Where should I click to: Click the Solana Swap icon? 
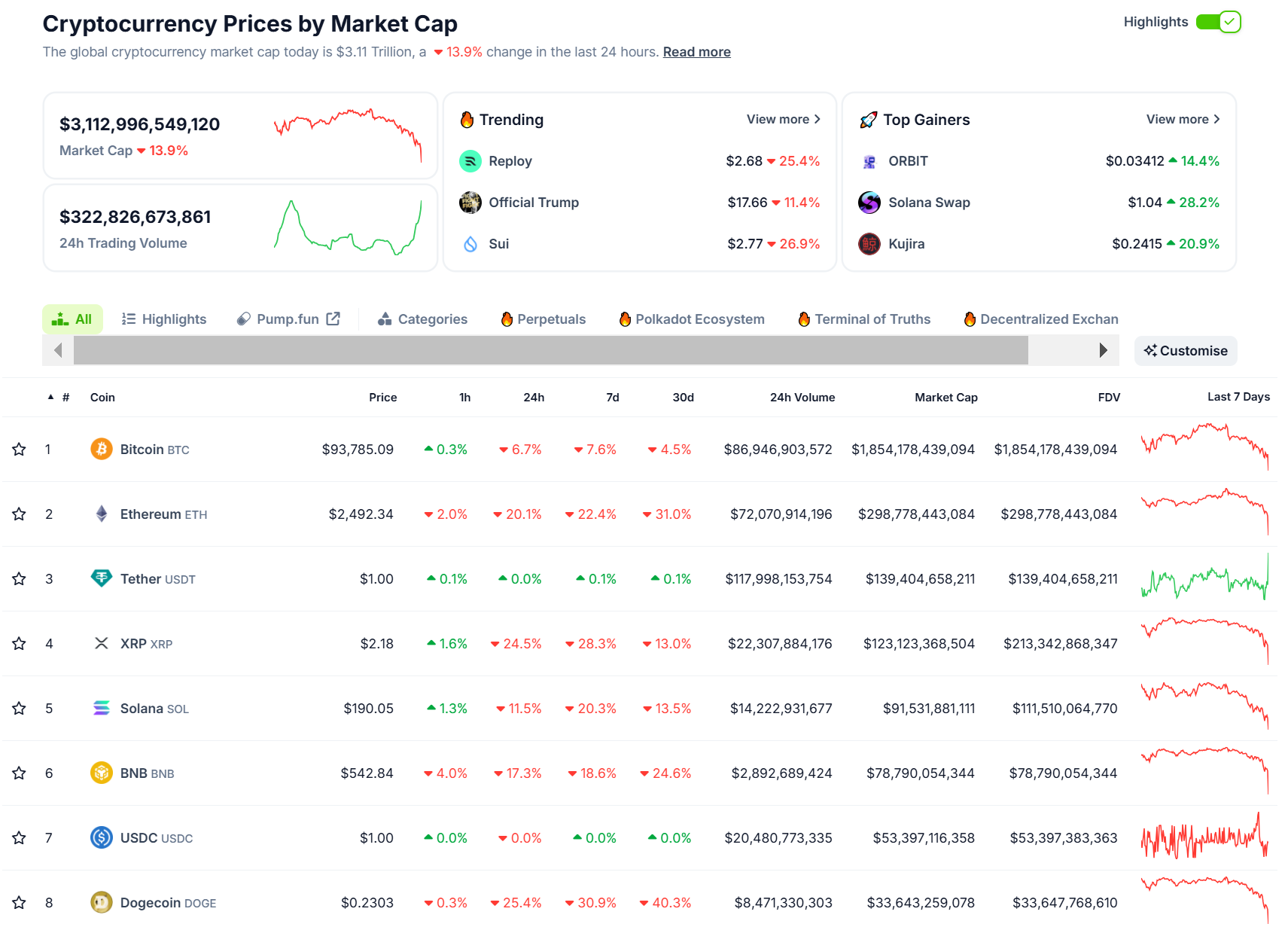pos(869,203)
